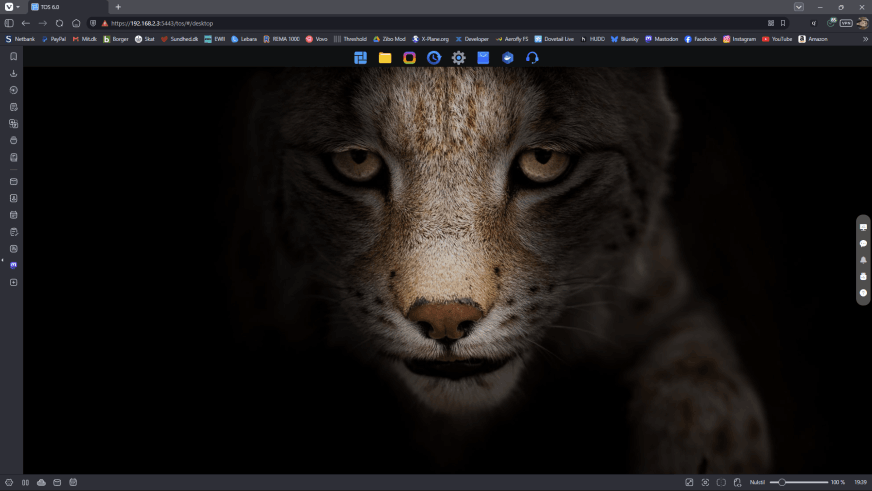Open the X-Plane.org bookmark
Screen dimensions: 872x491
[x=430, y=39]
